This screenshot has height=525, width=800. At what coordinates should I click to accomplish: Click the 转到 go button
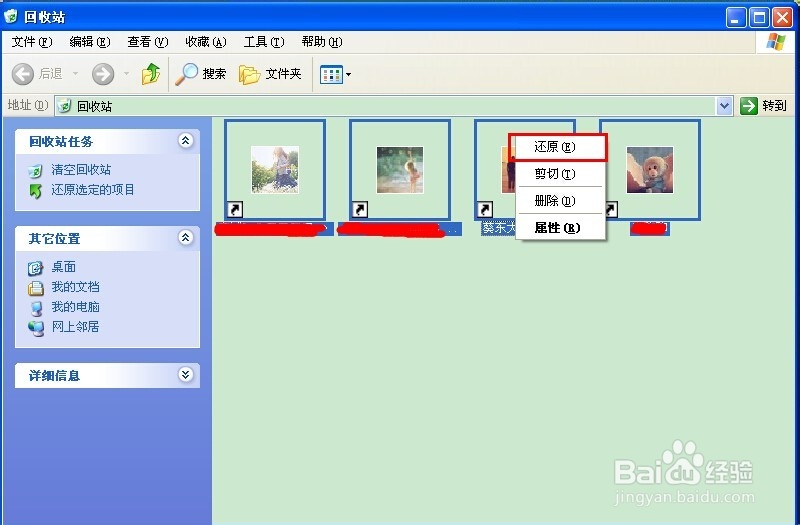tap(763, 106)
